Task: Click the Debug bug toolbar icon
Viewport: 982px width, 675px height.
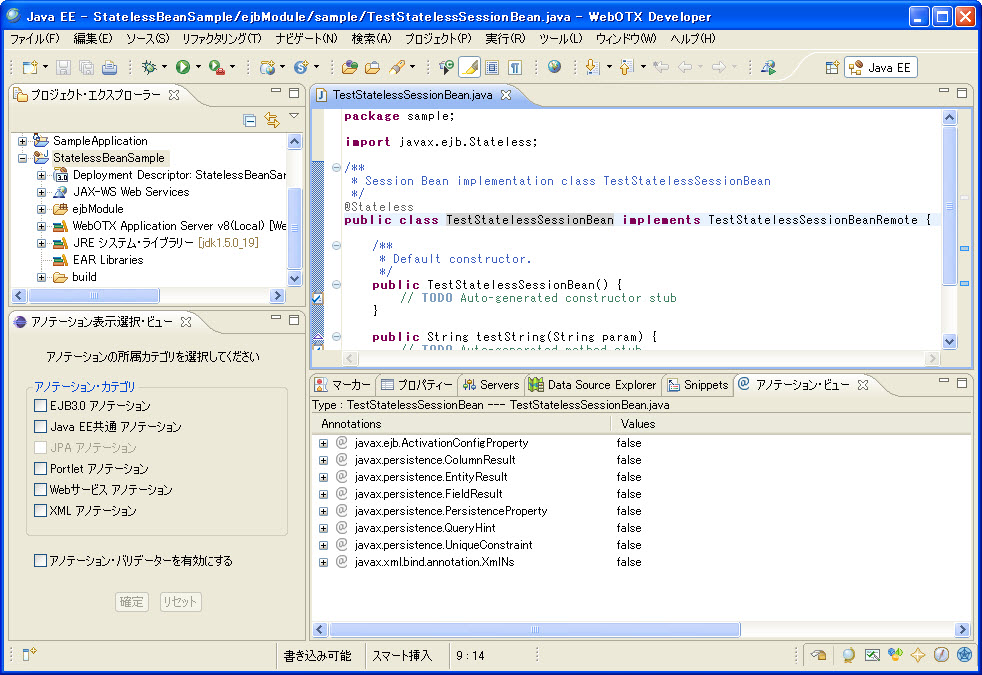Action: (x=149, y=67)
